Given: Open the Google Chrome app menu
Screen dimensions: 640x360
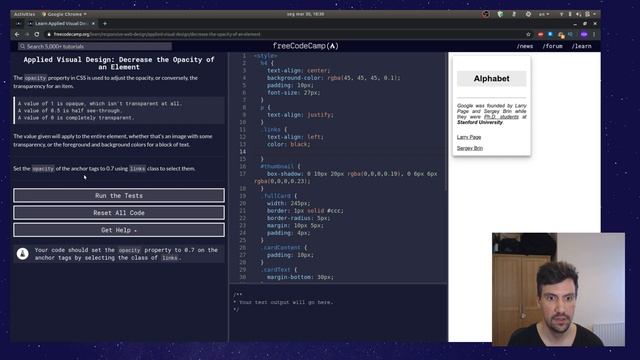Looking at the screenshot, I should 64,14.
